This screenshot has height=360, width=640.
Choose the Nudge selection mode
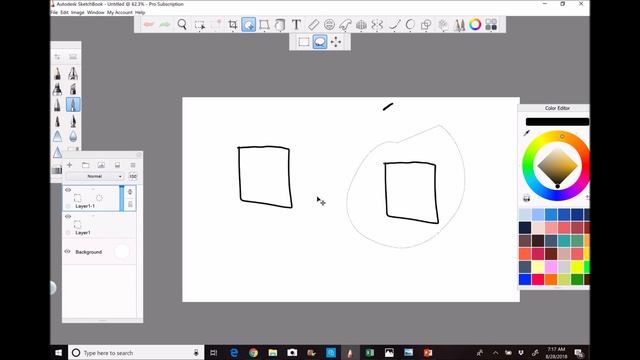336,42
